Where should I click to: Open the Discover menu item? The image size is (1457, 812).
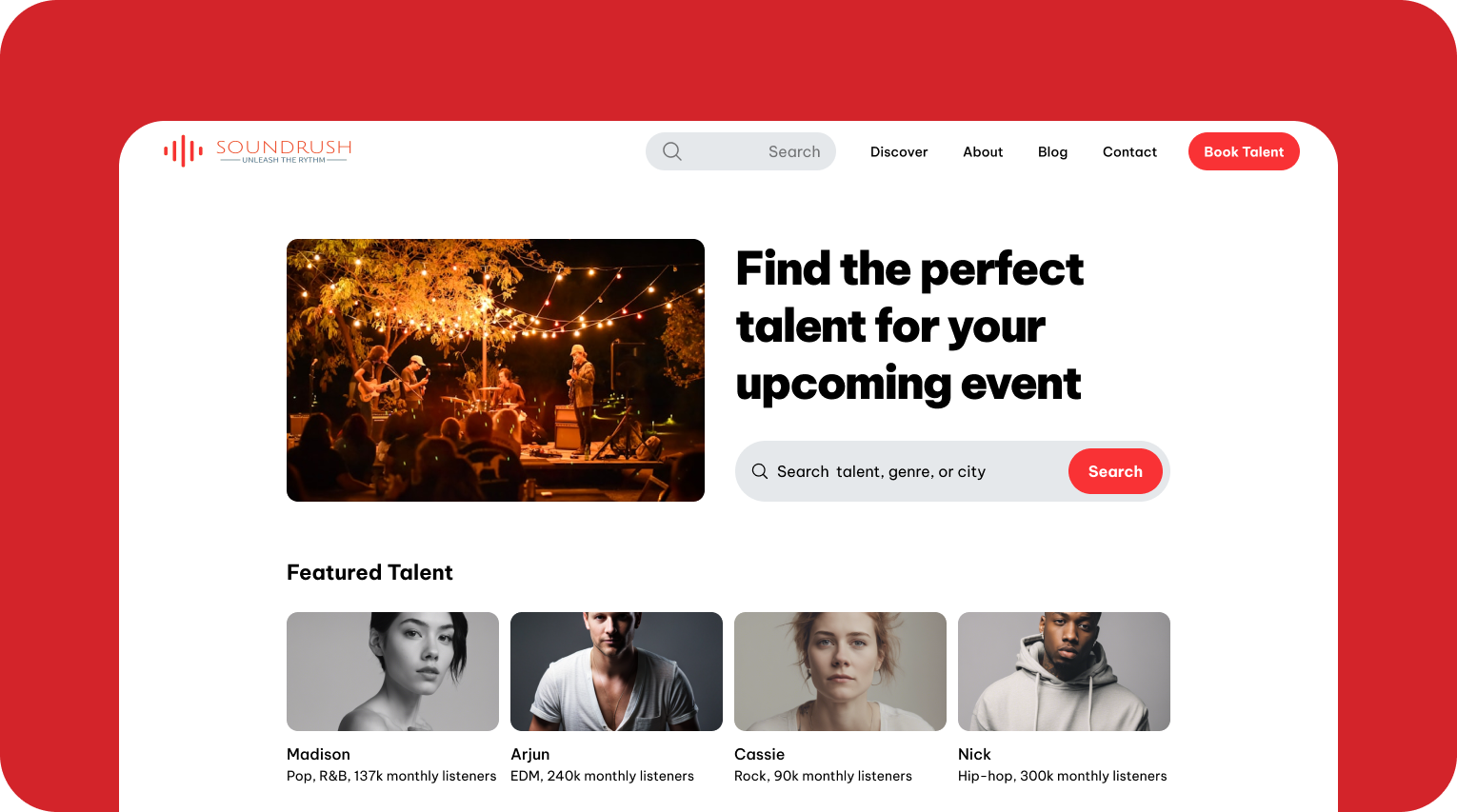899,151
